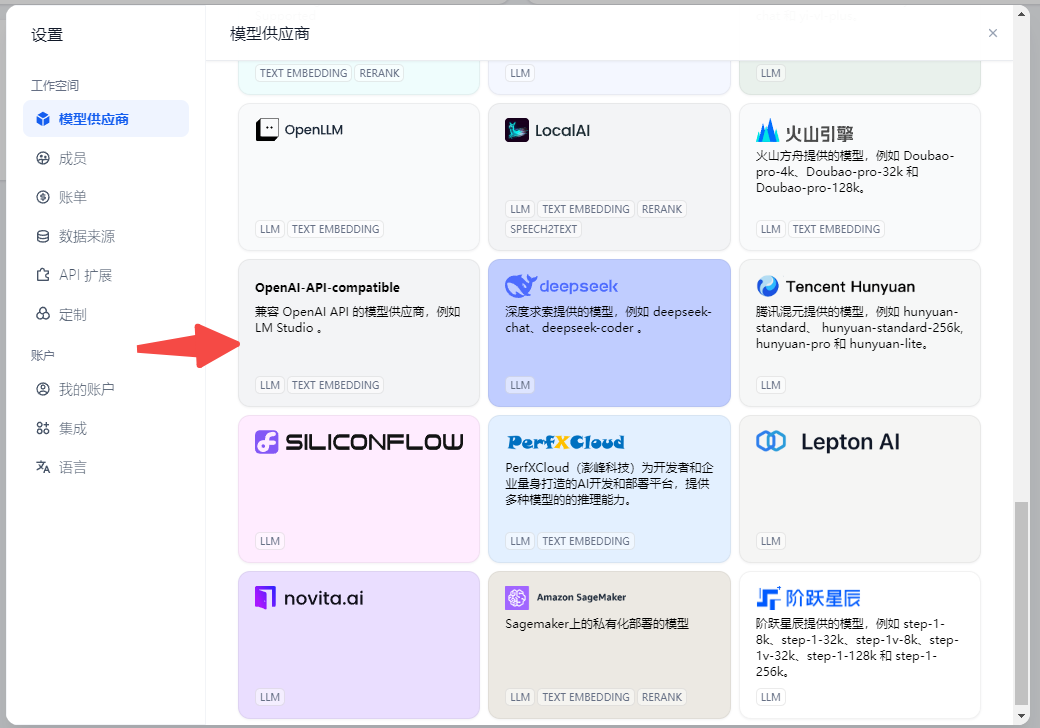This screenshot has height=728, width=1040.
Task: Click RERANK tag on Amazon SageMaker card
Action: 662,697
